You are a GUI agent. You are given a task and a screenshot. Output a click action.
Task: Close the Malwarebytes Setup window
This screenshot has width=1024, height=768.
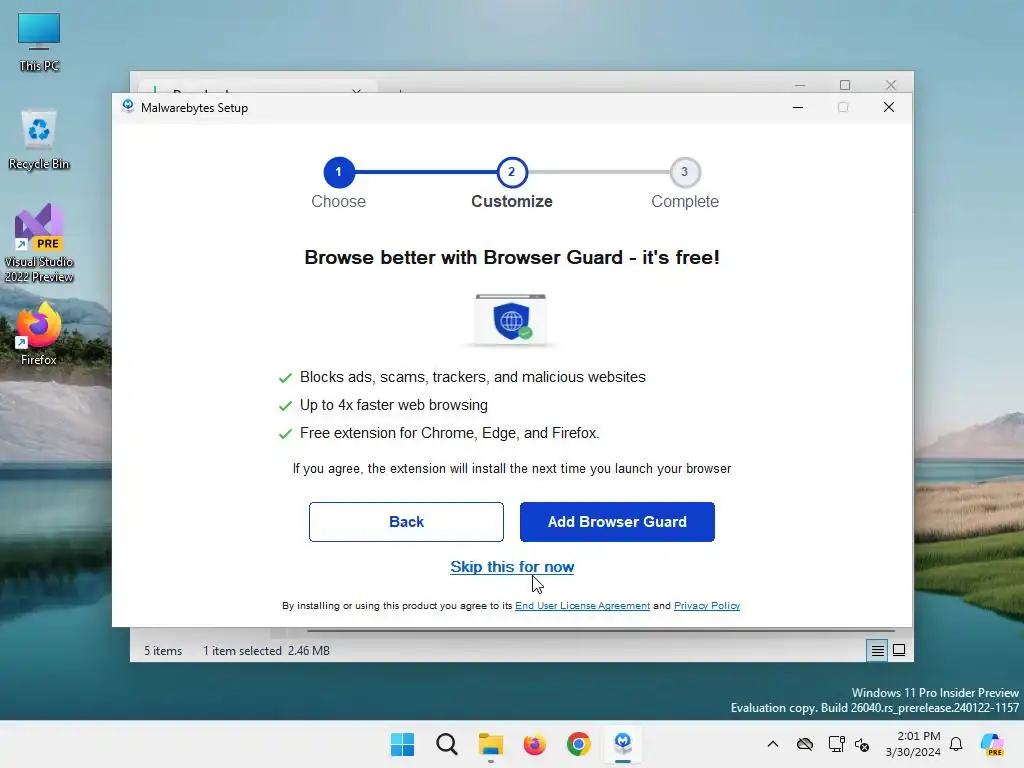(888, 107)
